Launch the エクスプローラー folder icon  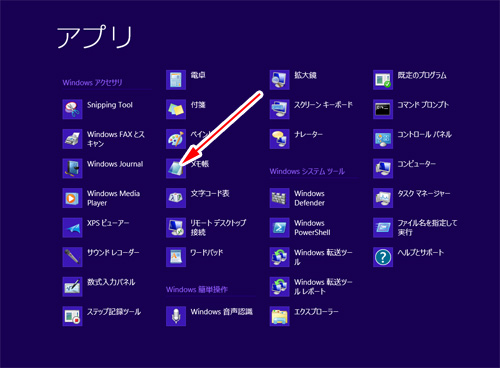tap(279, 316)
